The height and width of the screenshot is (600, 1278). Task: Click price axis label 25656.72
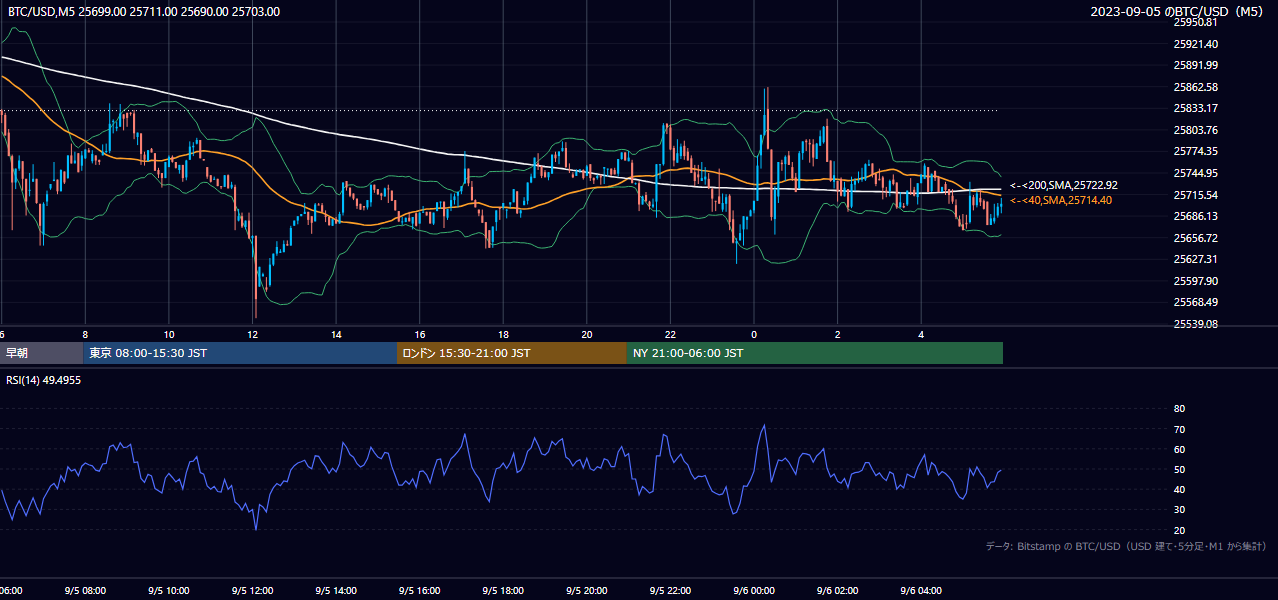pyautogui.click(x=1196, y=238)
